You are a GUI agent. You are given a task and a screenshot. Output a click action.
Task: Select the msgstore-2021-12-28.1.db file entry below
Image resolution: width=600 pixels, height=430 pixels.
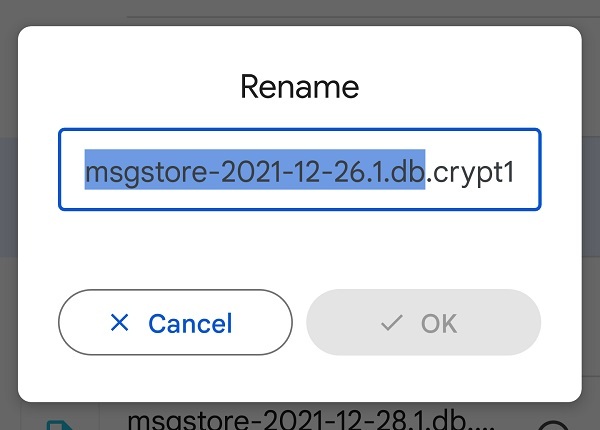pyautogui.click(x=310, y=420)
